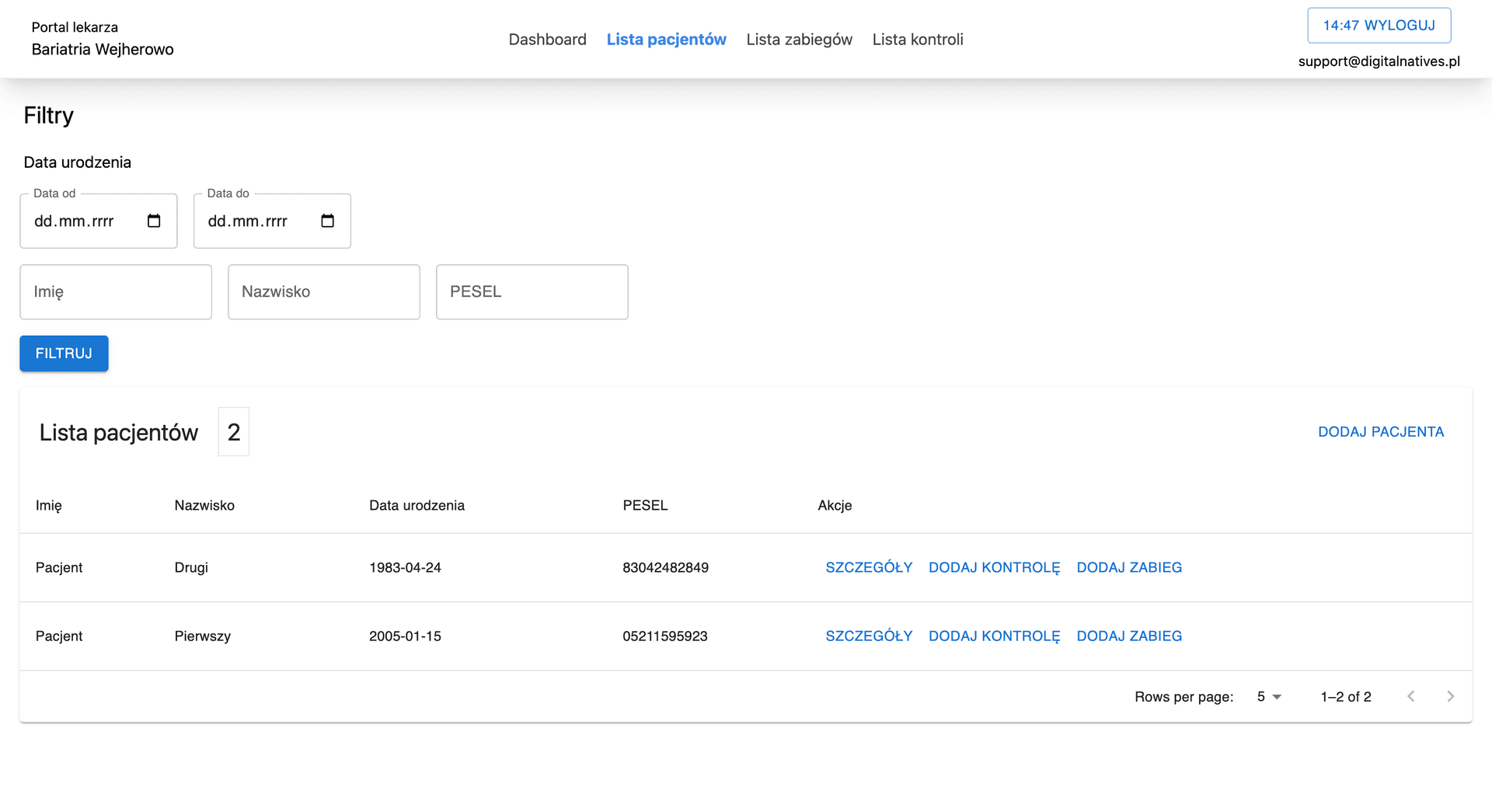Click the patient count badge 2
This screenshot has height=812, width=1492.
pyautogui.click(x=234, y=432)
